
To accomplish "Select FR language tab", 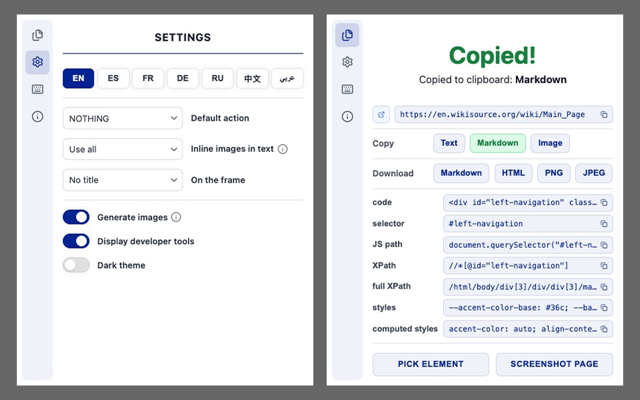I will [x=148, y=78].
